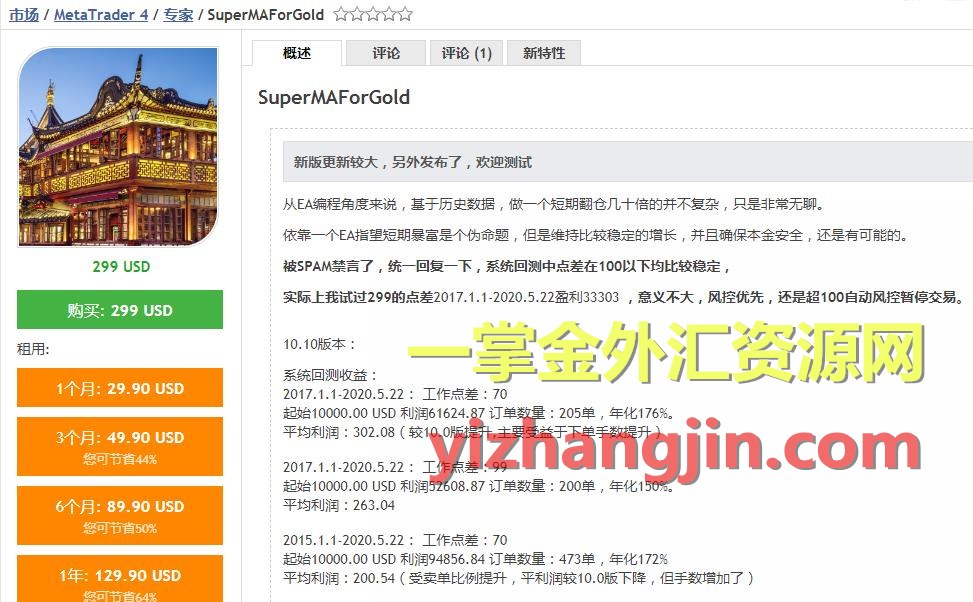The image size is (973, 602).
Task: Click the SuperMAForGold product thumbnail image
Action: click(x=119, y=147)
